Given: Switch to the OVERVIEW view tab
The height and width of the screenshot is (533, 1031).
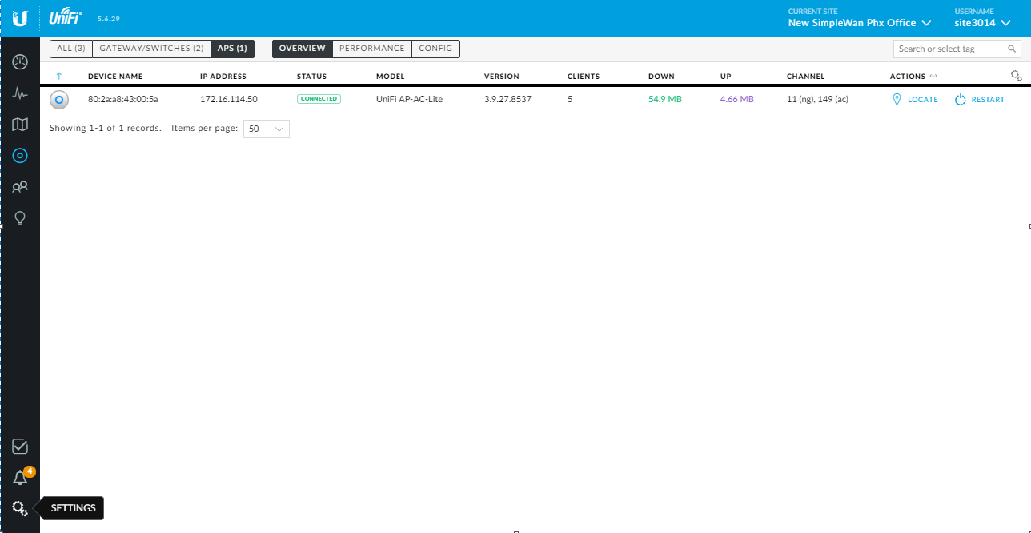Looking at the screenshot, I should tap(302, 49).
